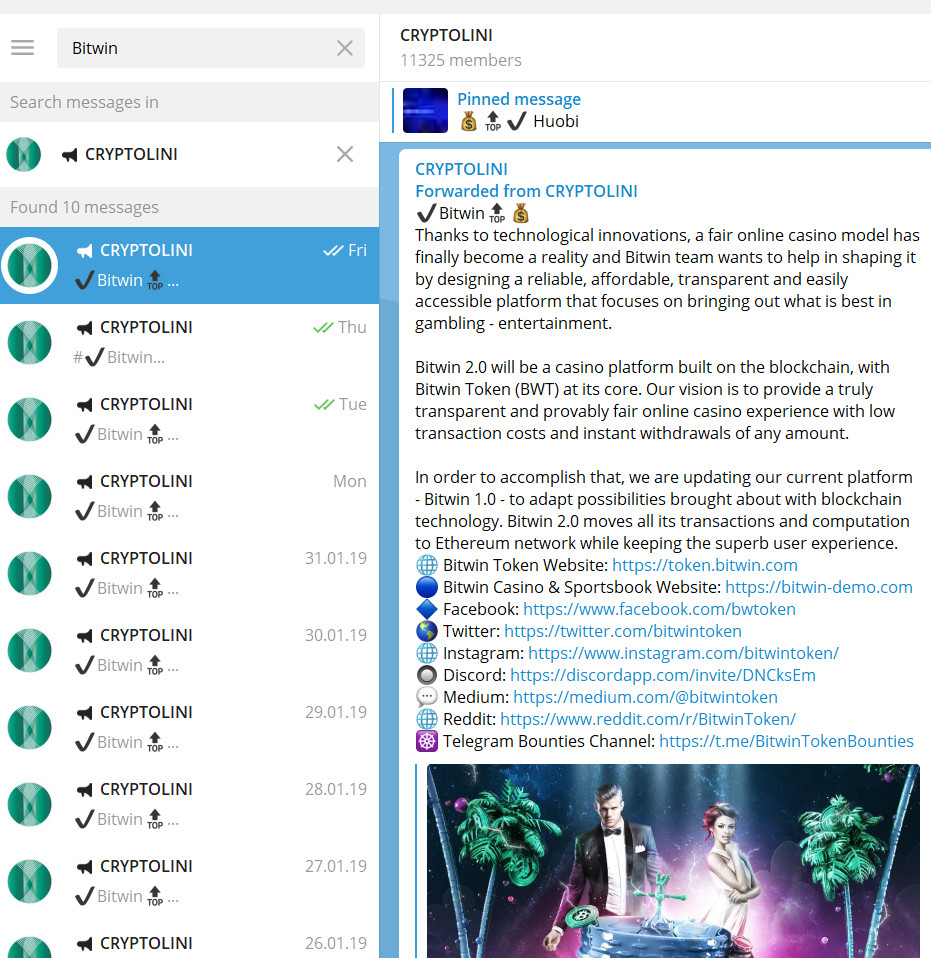Click the globe icon beside Instagram
The height and width of the screenshot is (958, 931).
(x=426, y=653)
